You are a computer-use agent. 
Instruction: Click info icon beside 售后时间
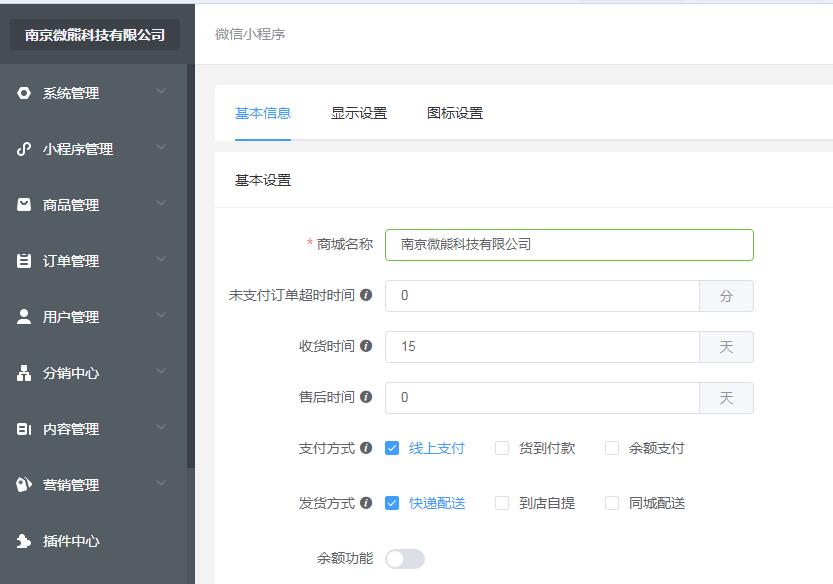[x=366, y=397]
